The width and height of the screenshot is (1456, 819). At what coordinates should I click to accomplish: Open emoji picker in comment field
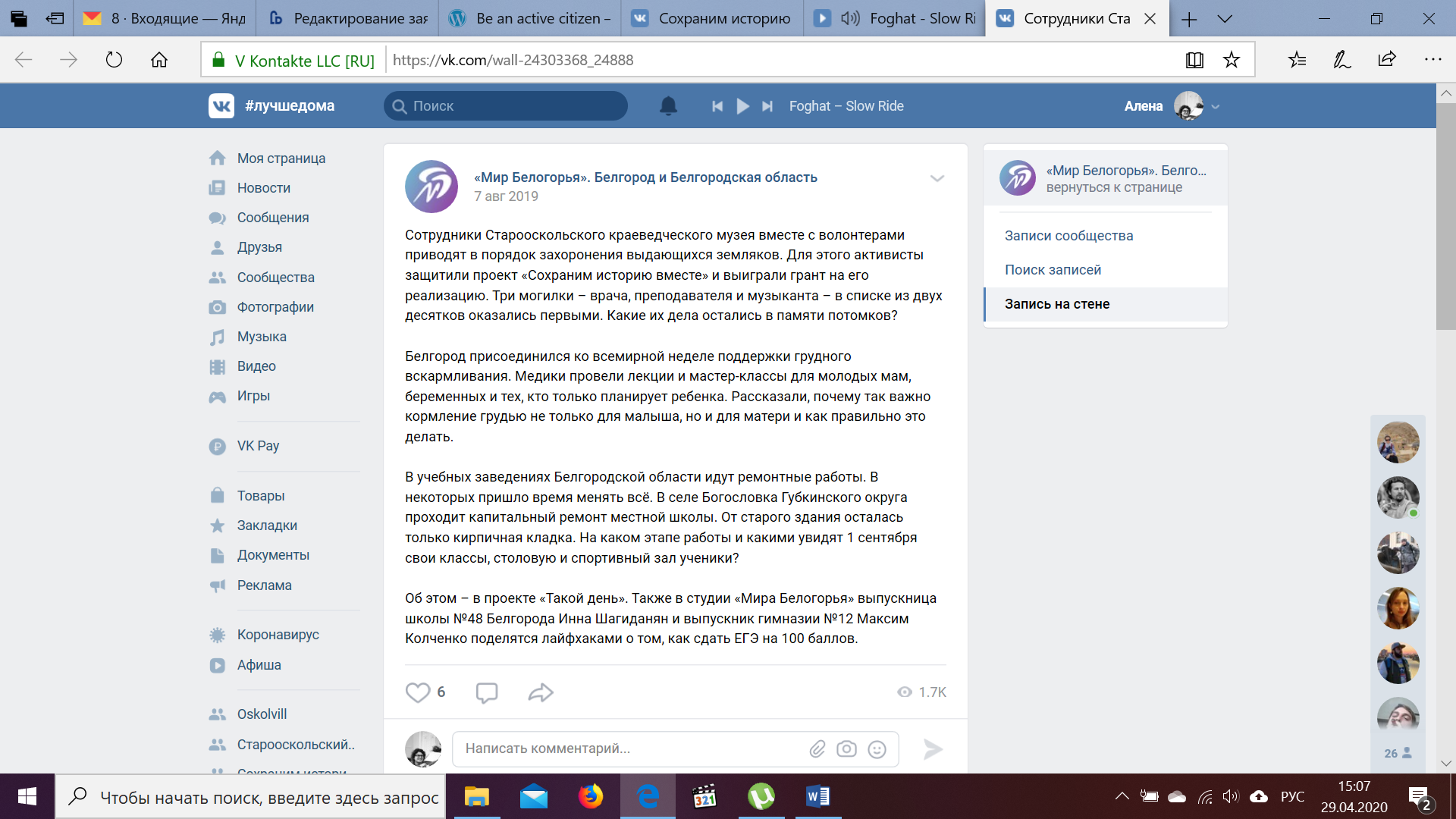877,749
